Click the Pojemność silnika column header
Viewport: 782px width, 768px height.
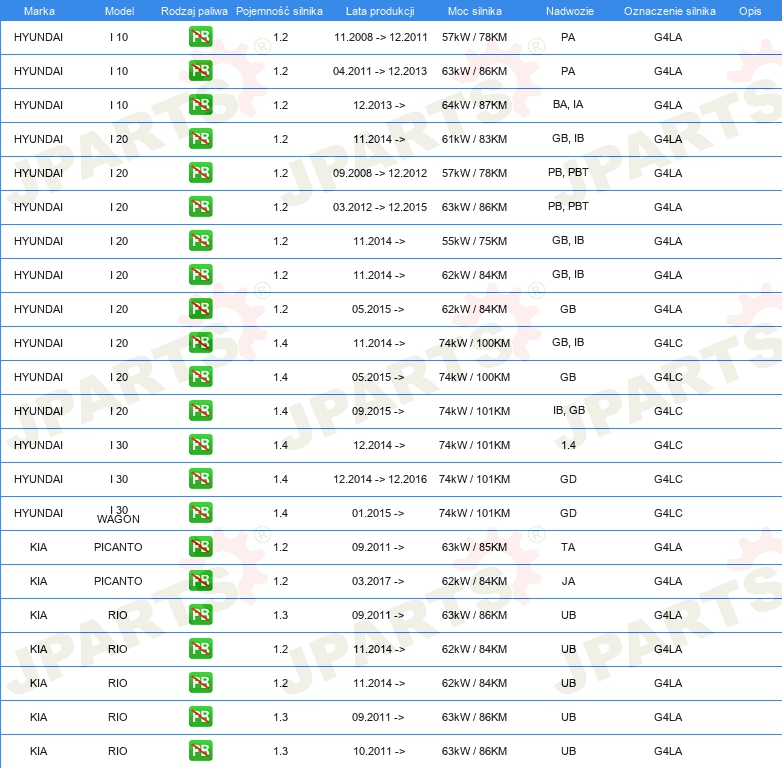click(x=279, y=11)
